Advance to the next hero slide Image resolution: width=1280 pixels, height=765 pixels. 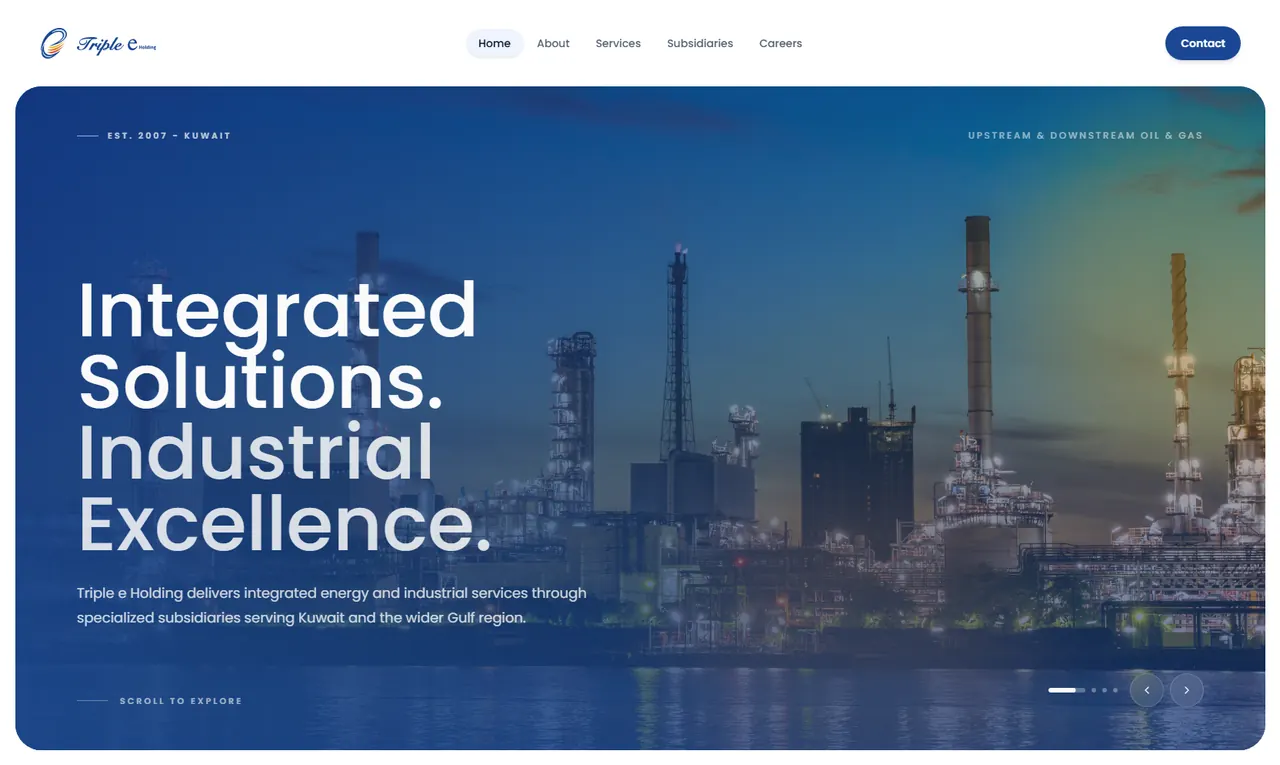click(x=1187, y=690)
